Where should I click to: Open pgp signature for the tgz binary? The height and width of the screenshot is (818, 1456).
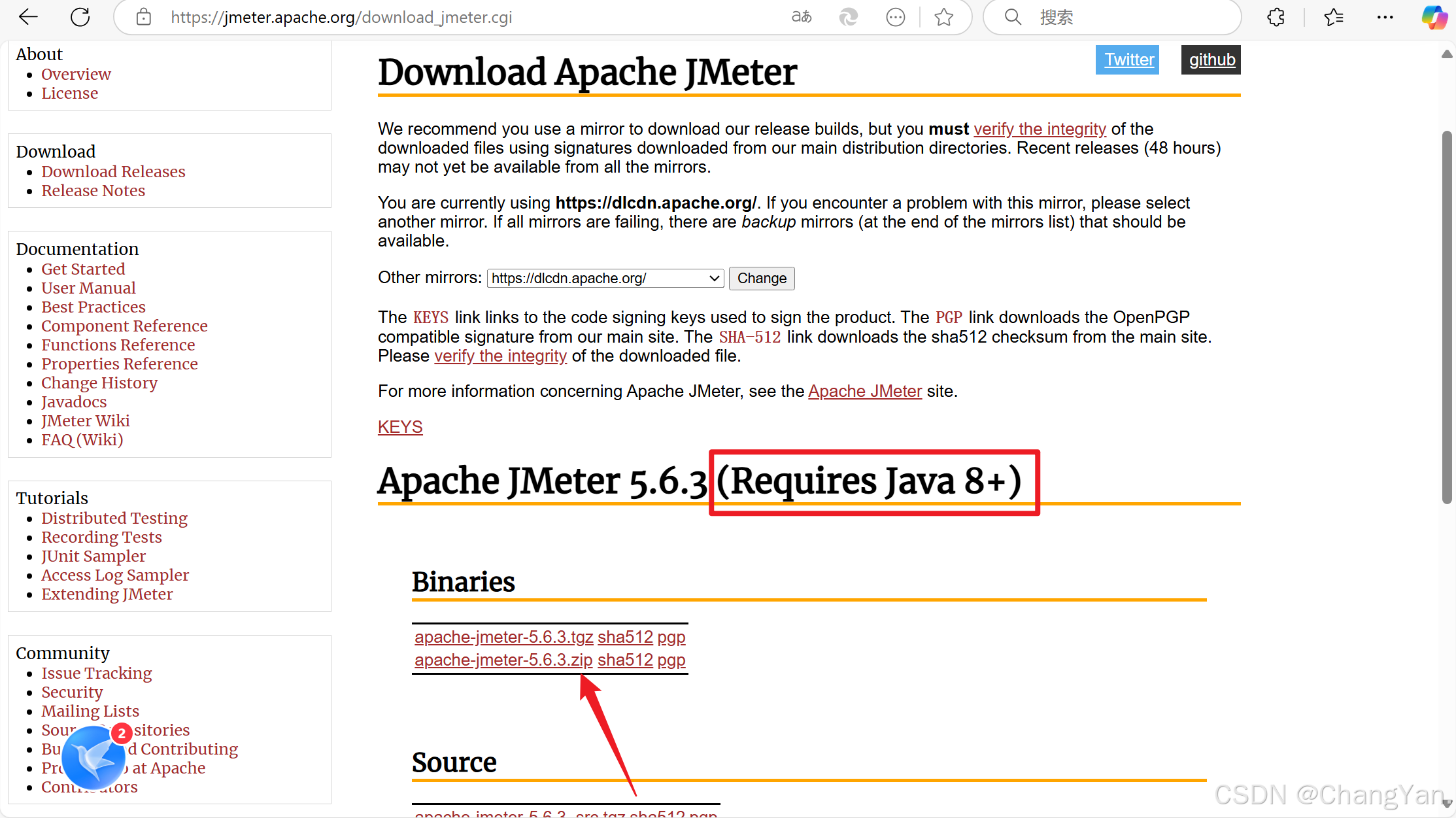(x=671, y=638)
